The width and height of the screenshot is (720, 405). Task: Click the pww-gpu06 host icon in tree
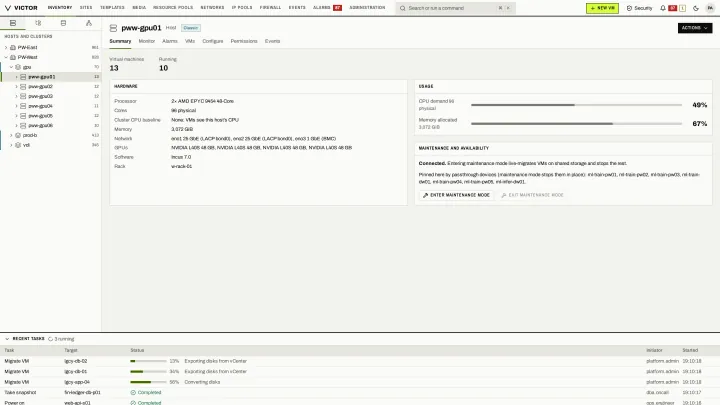[23, 125]
